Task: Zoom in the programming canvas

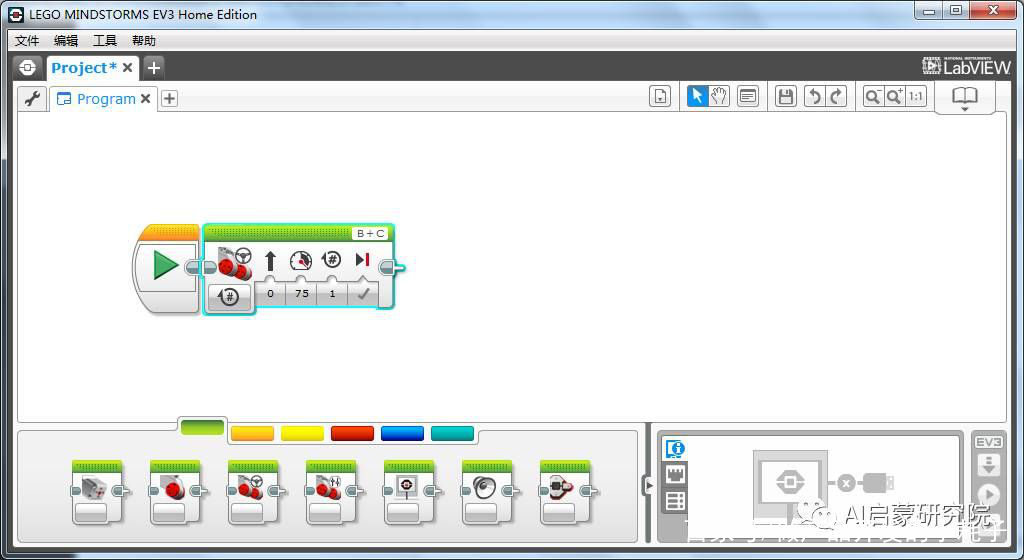Action: (894, 97)
